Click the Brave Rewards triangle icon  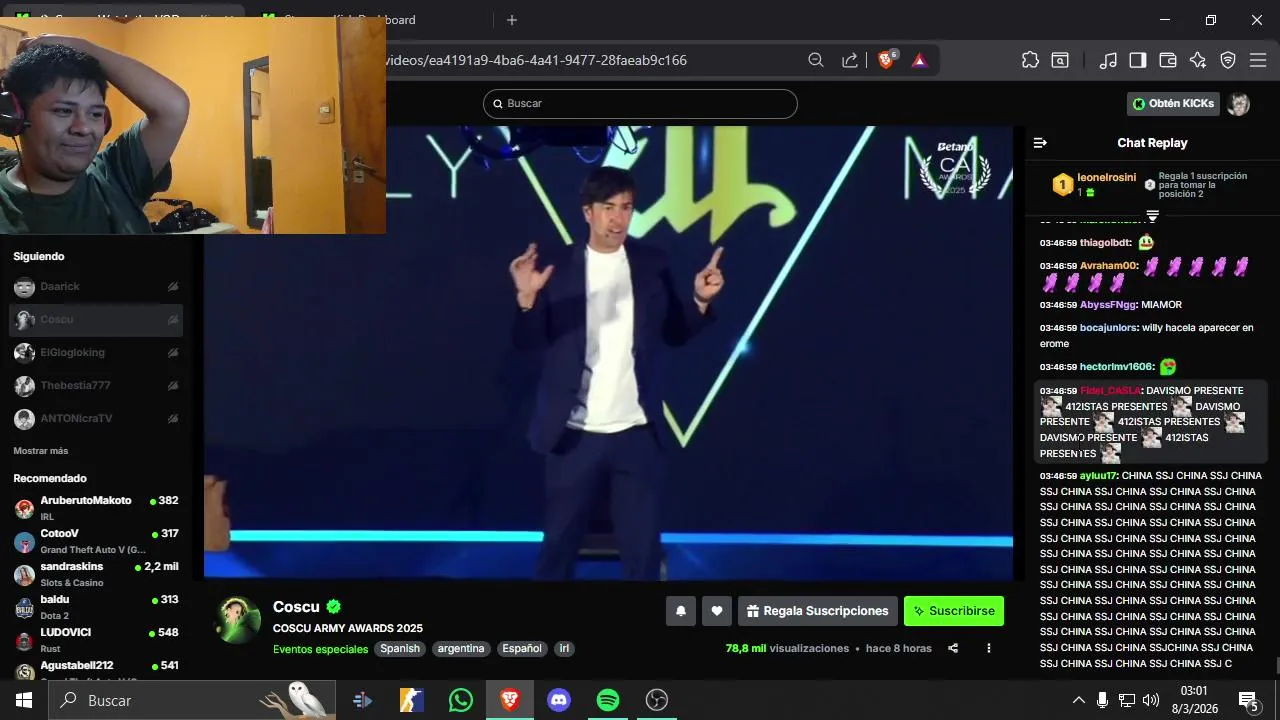pos(919,60)
